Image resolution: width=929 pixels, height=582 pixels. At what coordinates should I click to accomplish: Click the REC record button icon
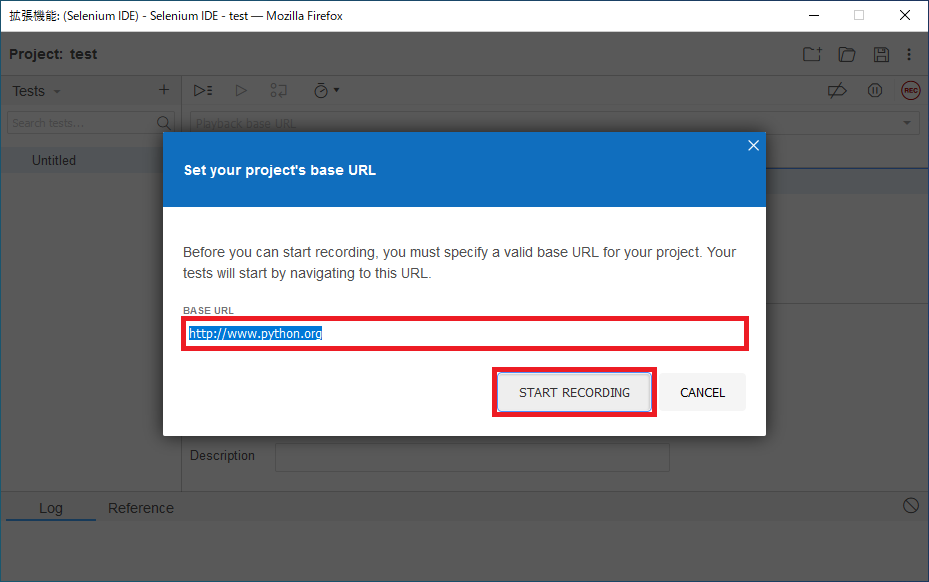pos(910,91)
